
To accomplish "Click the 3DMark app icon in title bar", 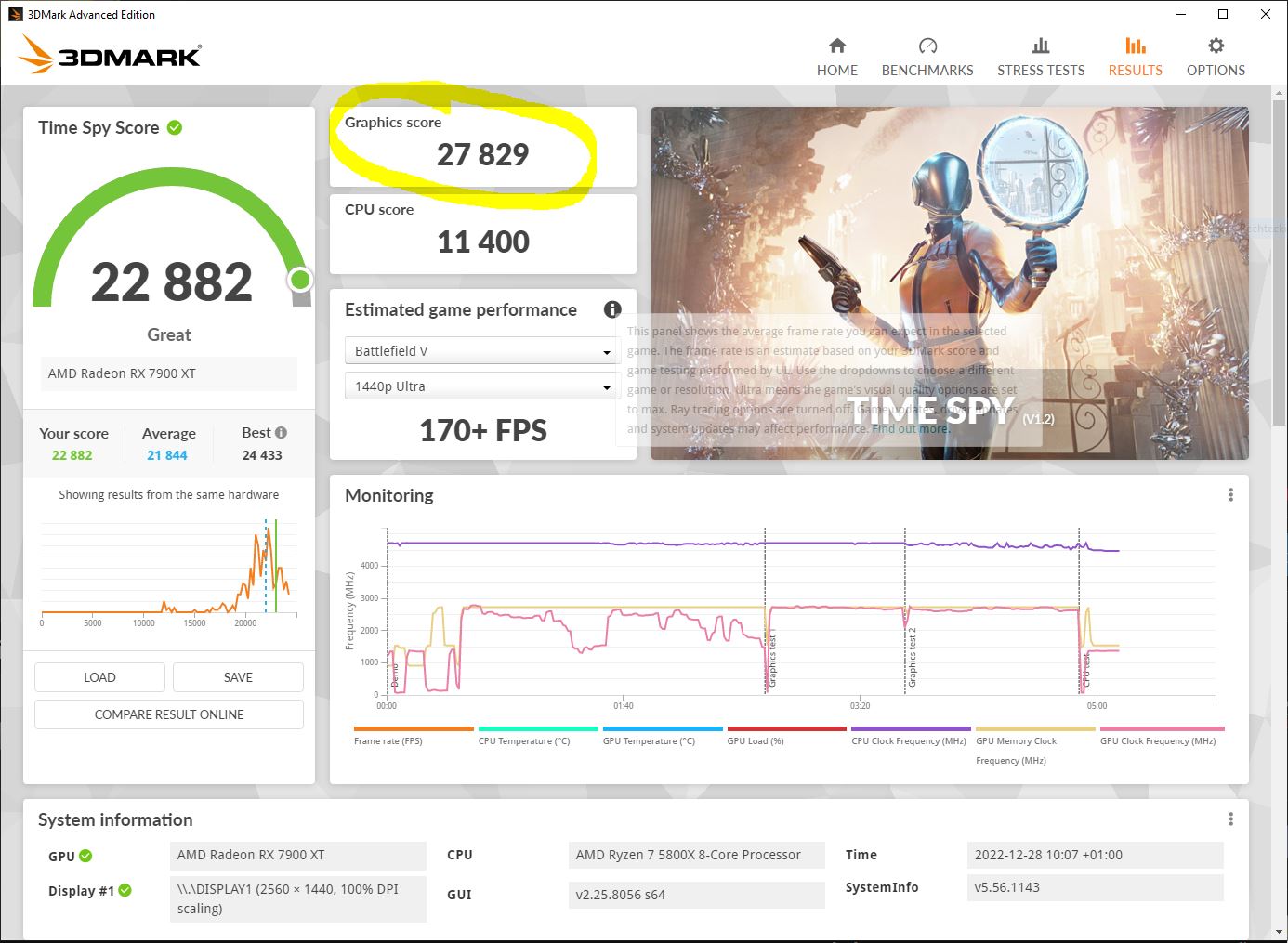I will tap(15, 14).
